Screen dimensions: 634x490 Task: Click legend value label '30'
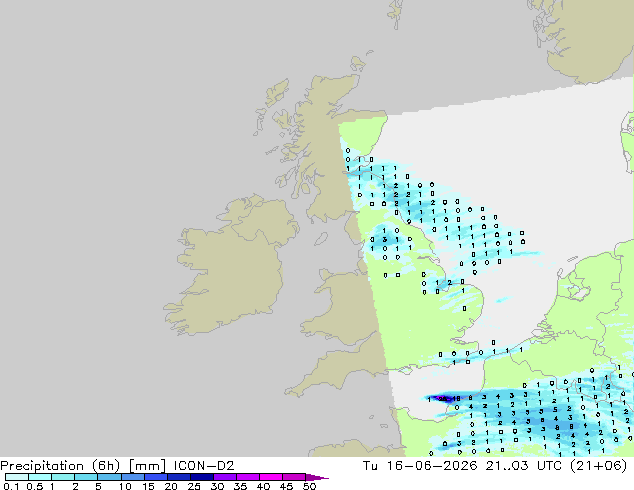tap(217, 486)
